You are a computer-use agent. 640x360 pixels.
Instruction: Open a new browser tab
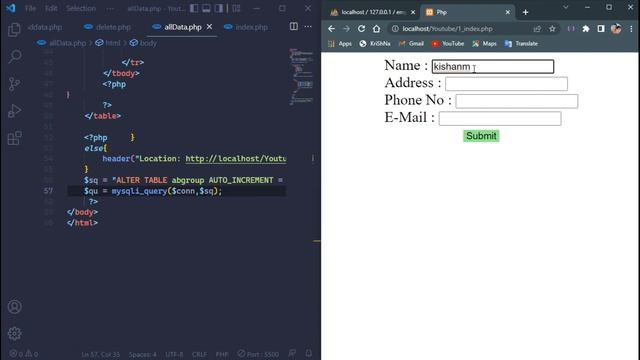coord(525,12)
